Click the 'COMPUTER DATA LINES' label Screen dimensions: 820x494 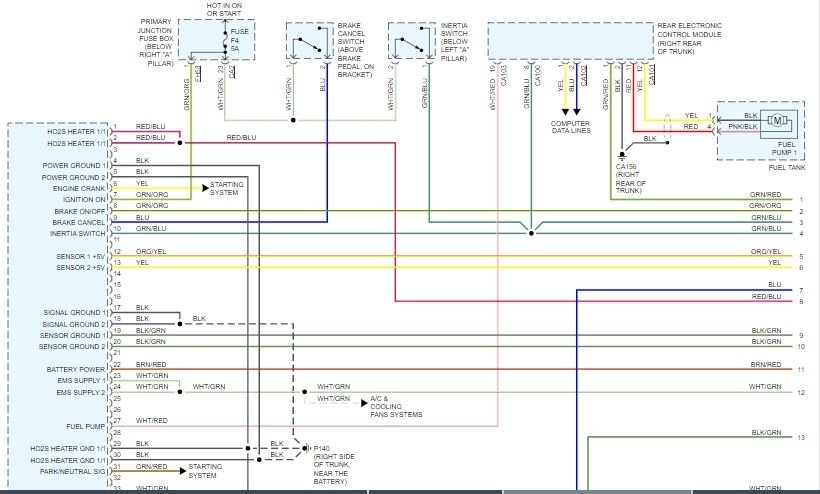coord(571,127)
